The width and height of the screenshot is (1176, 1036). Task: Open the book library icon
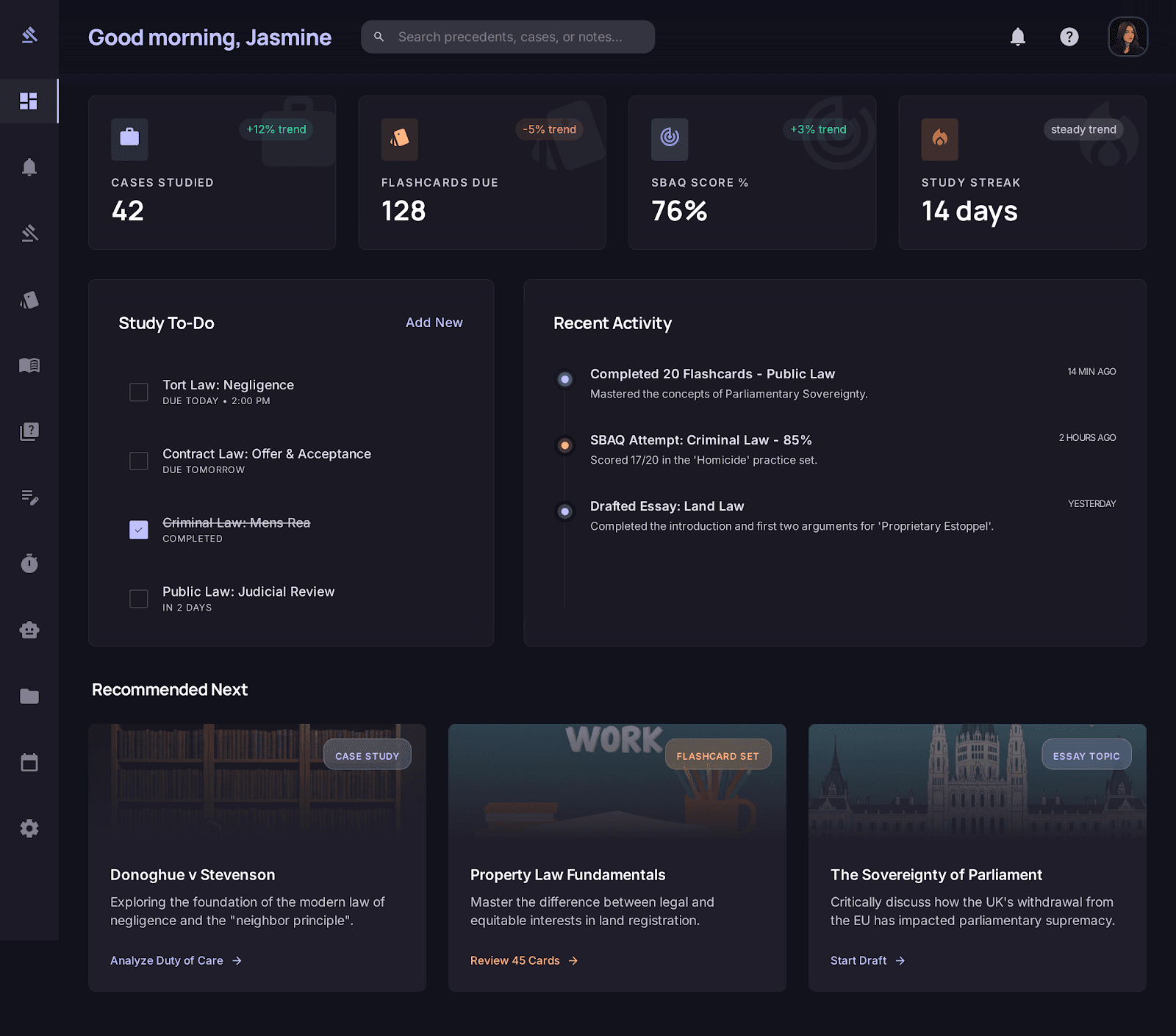(x=29, y=365)
